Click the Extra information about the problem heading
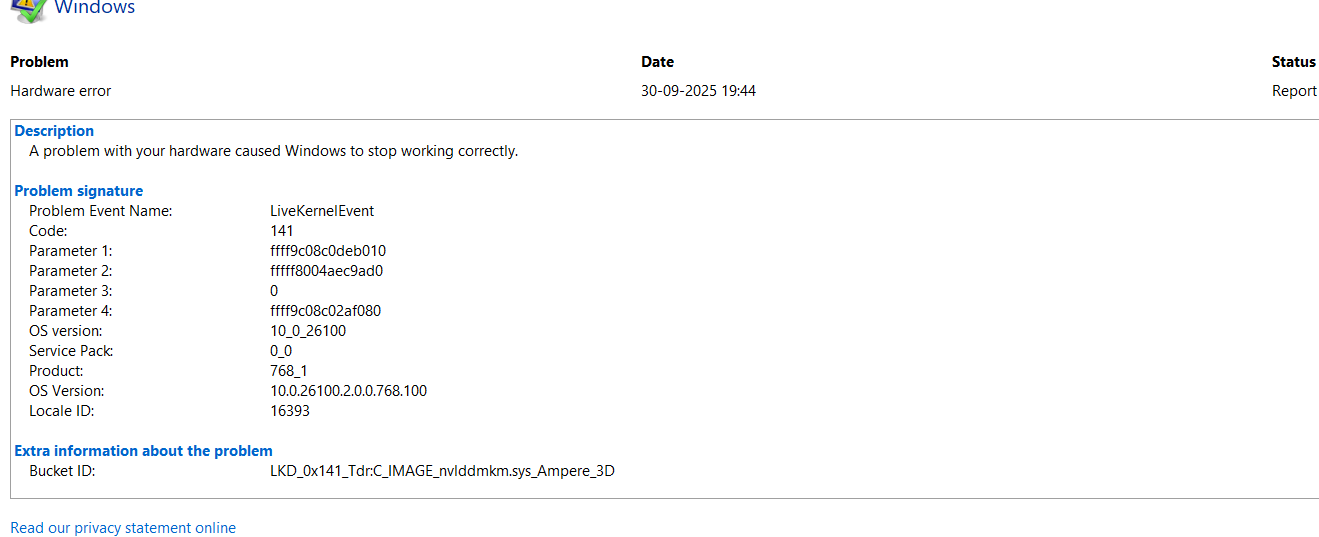This screenshot has width=1319, height=537. (143, 451)
